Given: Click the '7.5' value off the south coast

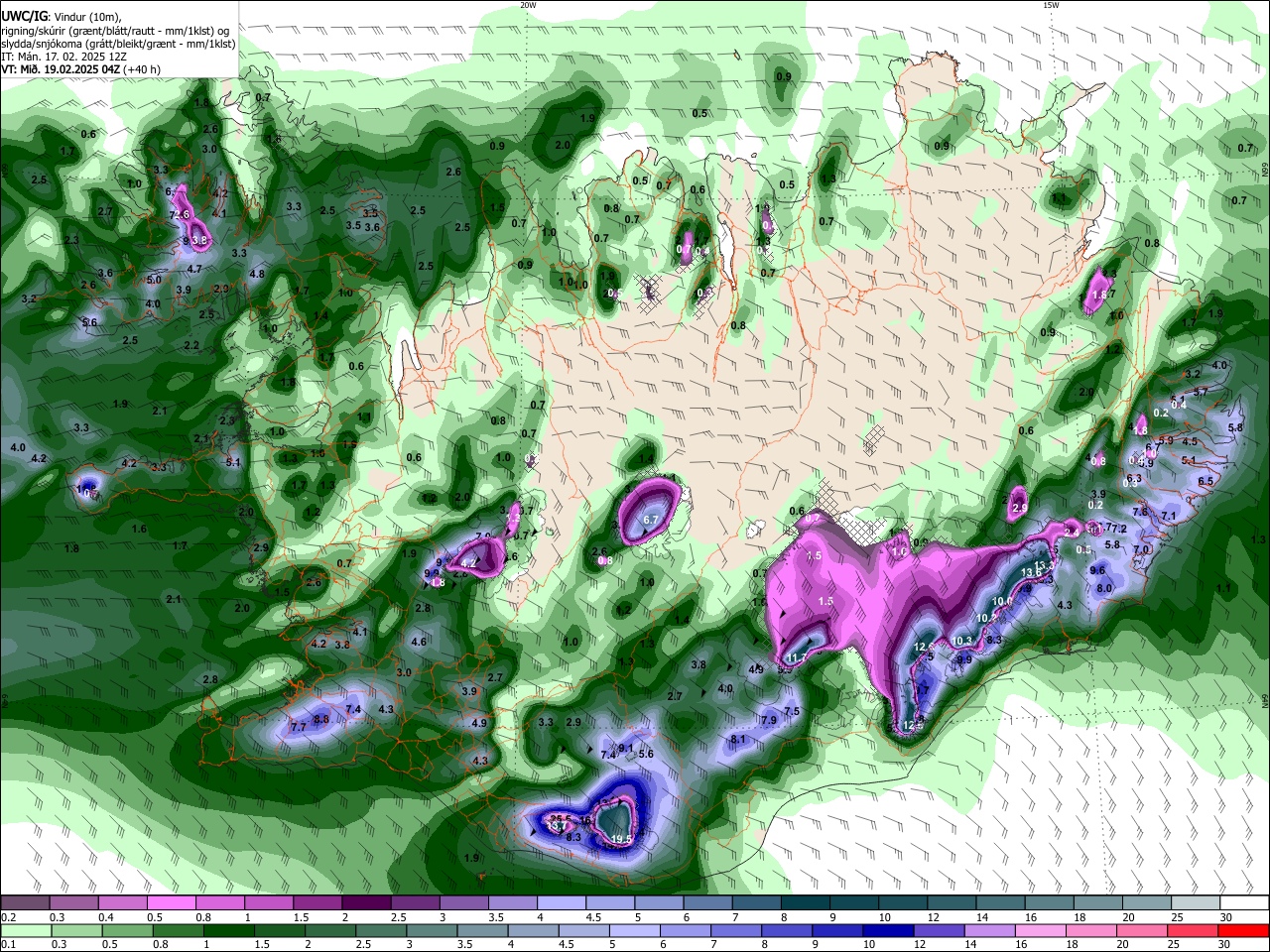Looking at the screenshot, I should 792,711.
